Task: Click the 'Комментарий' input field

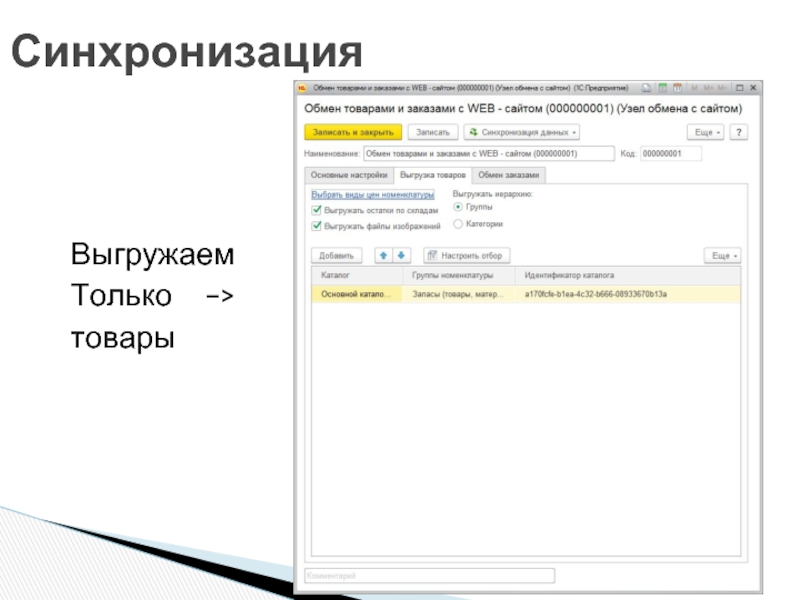Action: [430, 576]
